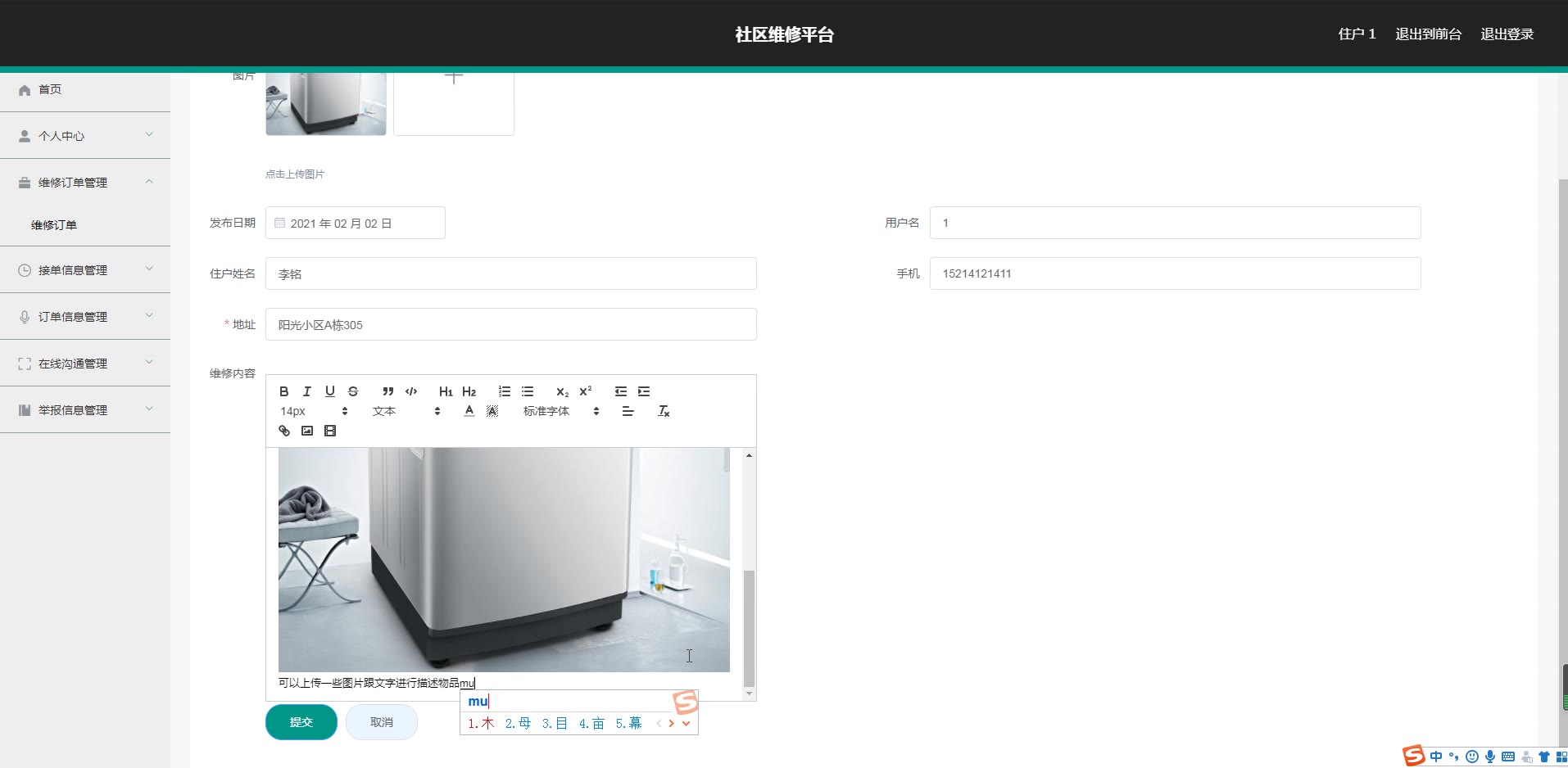
Task: Toggle Sogou IME punctuation mode
Action: tap(1454, 757)
